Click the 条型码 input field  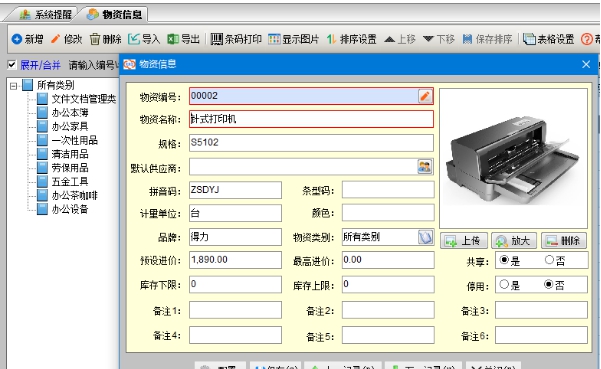click(388, 190)
